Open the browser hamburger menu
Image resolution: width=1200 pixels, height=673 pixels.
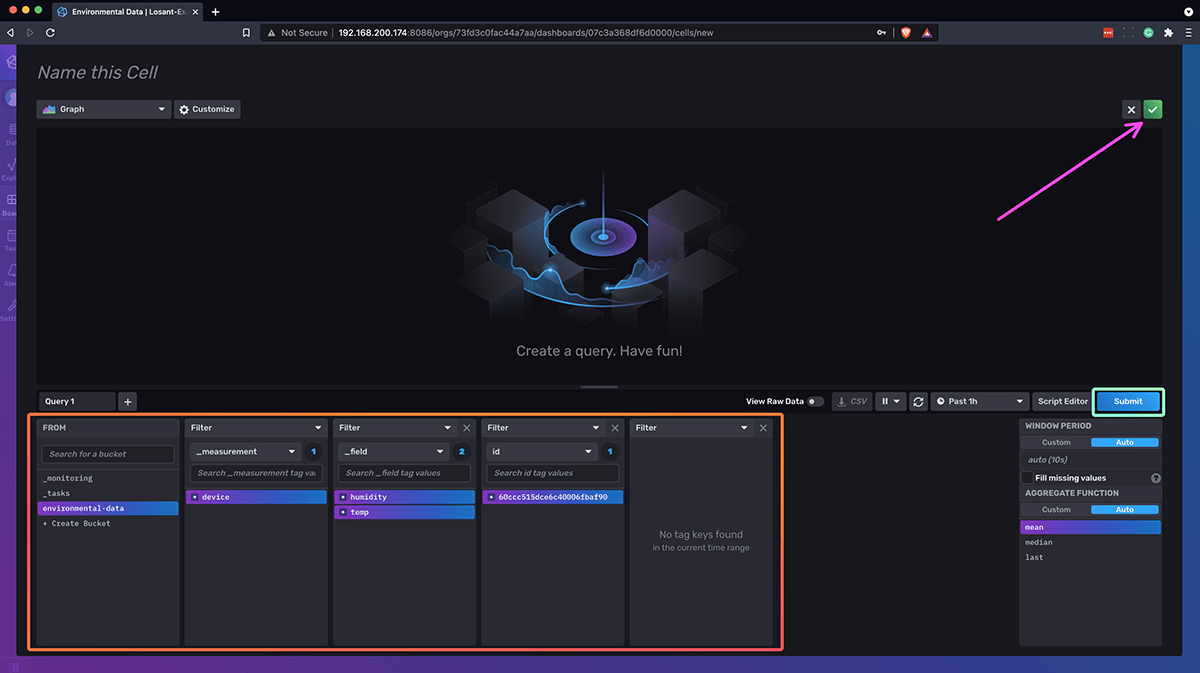point(1188,32)
